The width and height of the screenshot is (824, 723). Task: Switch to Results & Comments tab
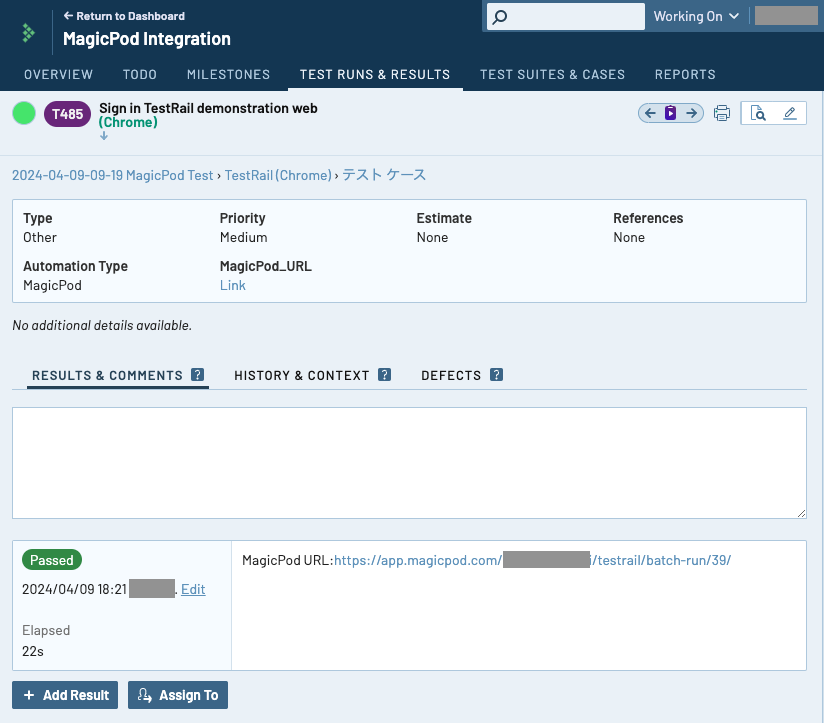107,376
